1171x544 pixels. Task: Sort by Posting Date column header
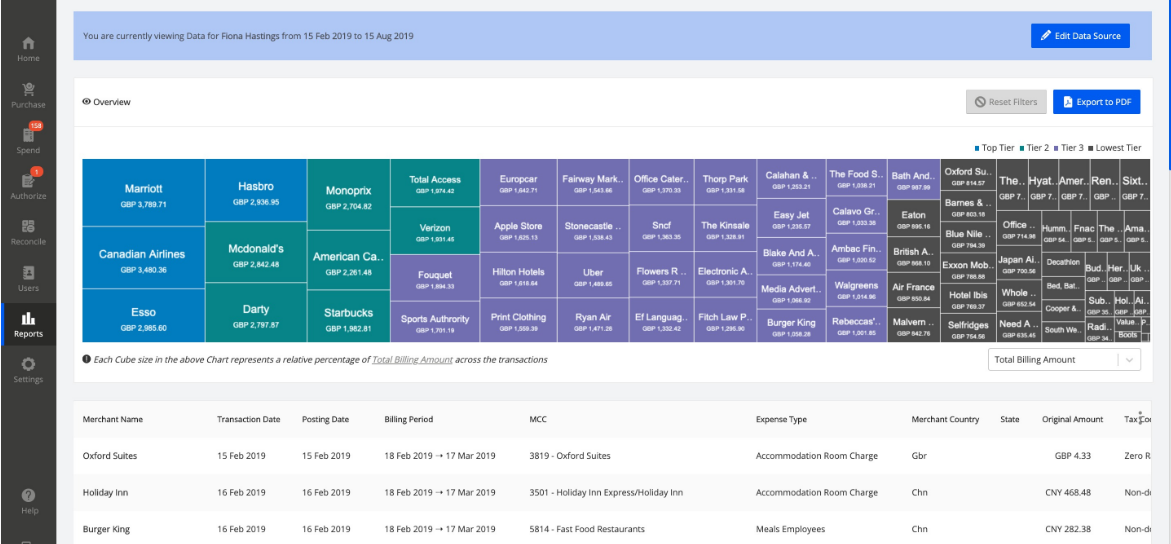(x=325, y=419)
